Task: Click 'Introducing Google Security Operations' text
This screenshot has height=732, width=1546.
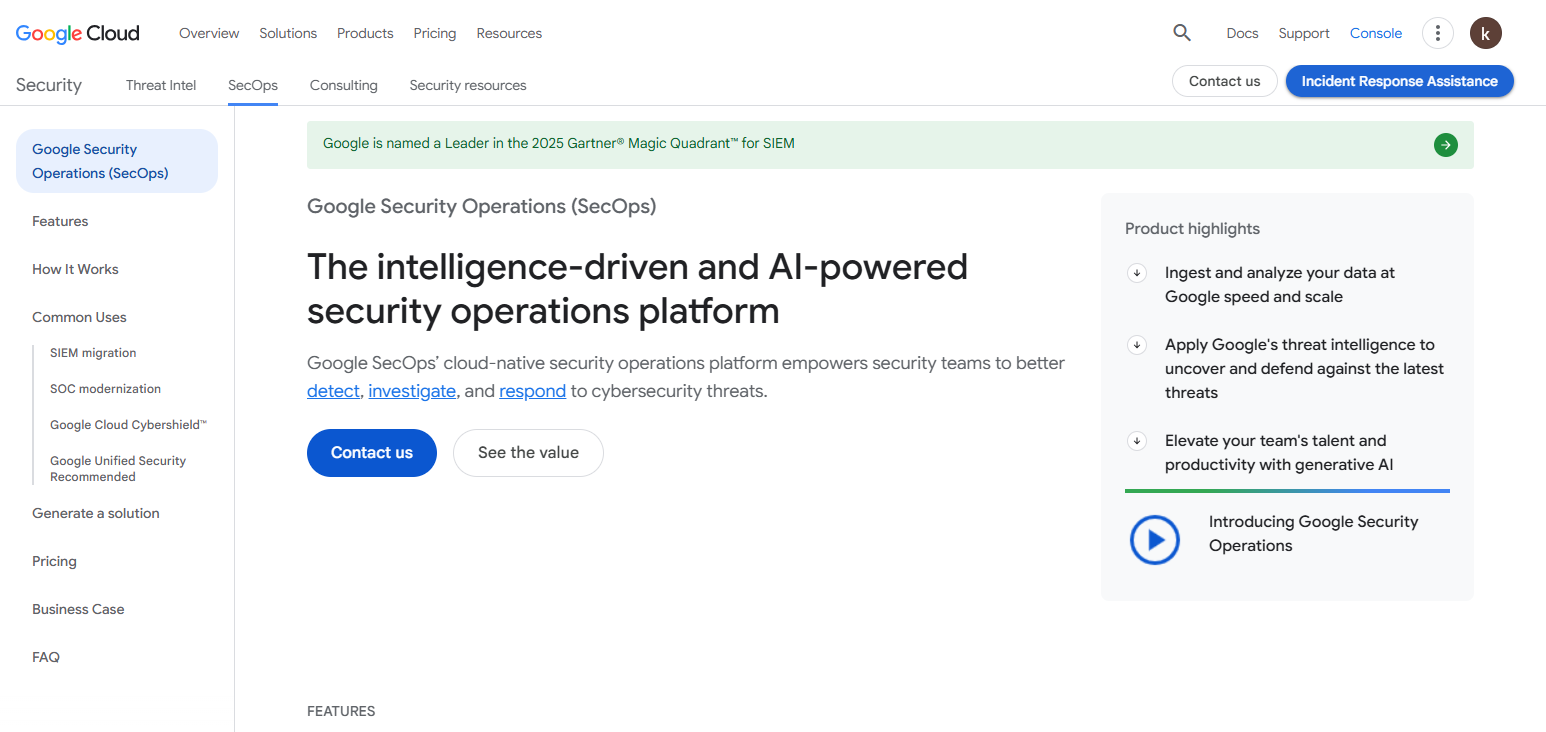Action: 1313,534
